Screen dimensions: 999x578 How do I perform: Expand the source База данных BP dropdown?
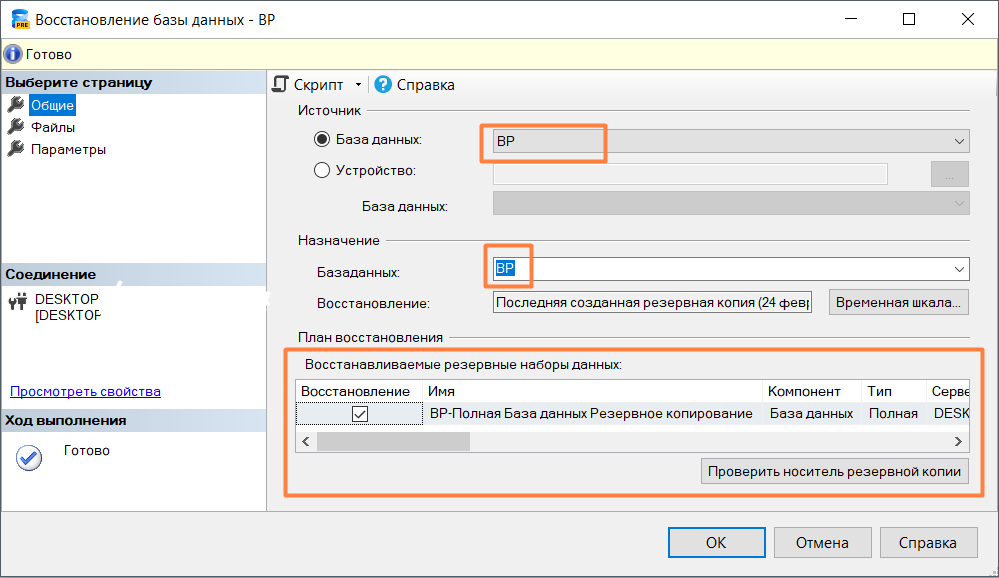point(959,141)
